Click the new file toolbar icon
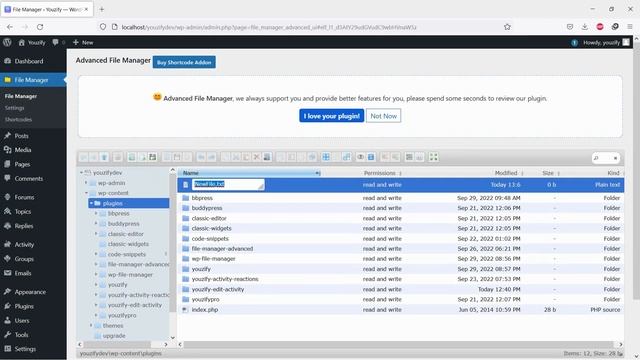Image resolution: width=640 pixels, height=360 pixels. [142, 157]
